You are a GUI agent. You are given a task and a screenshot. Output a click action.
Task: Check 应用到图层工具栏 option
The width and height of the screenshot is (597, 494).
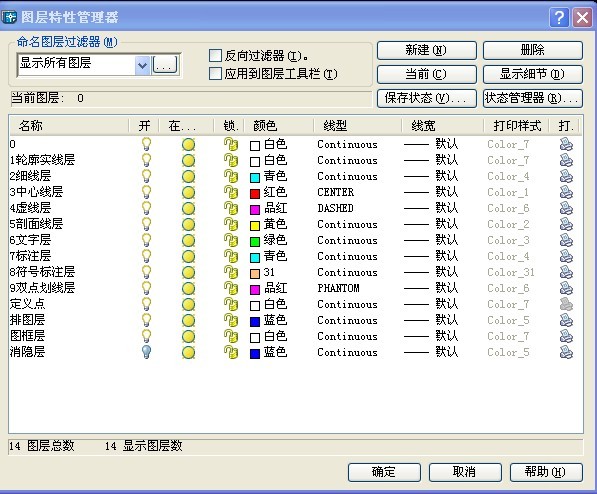[215, 74]
